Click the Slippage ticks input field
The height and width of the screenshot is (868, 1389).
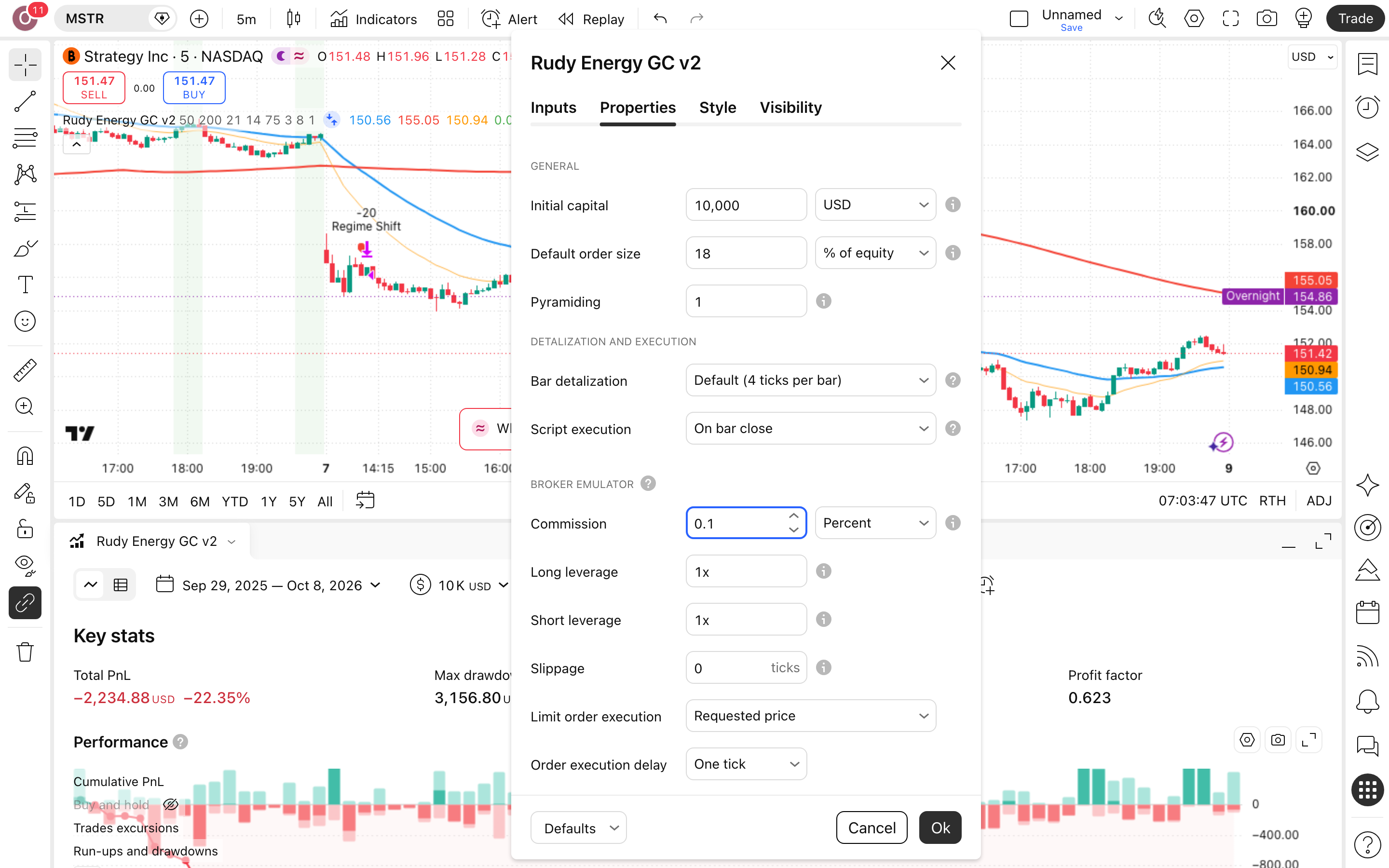pos(746,668)
